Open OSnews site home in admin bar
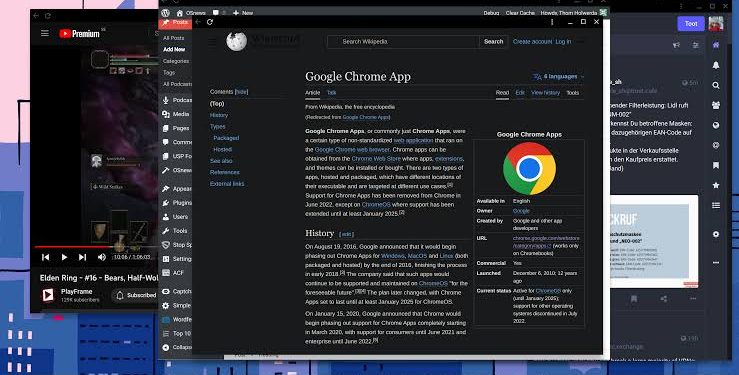The height and width of the screenshot is (375, 739). (191, 13)
